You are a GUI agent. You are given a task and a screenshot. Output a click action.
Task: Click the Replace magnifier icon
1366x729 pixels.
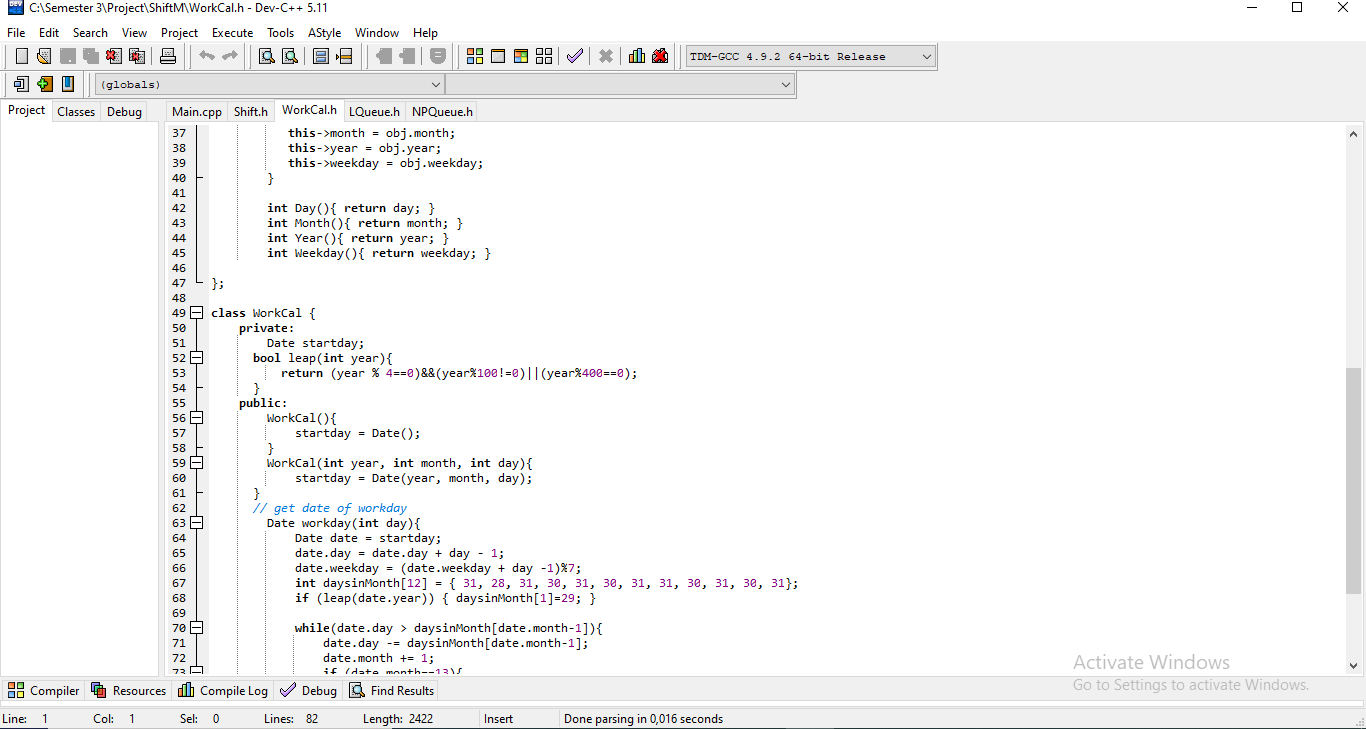pos(290,56)
